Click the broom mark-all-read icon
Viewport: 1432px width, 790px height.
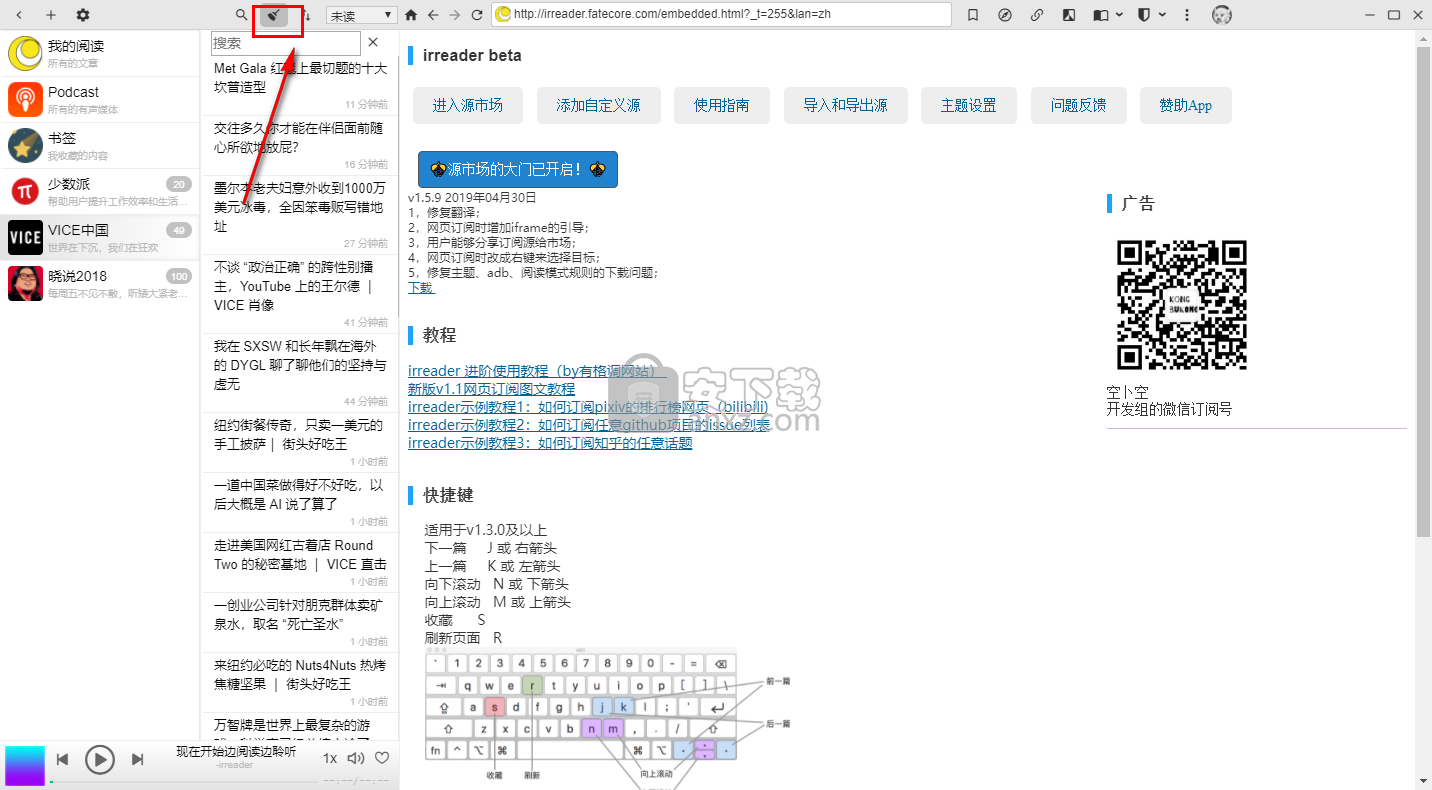tap(274, 15)
